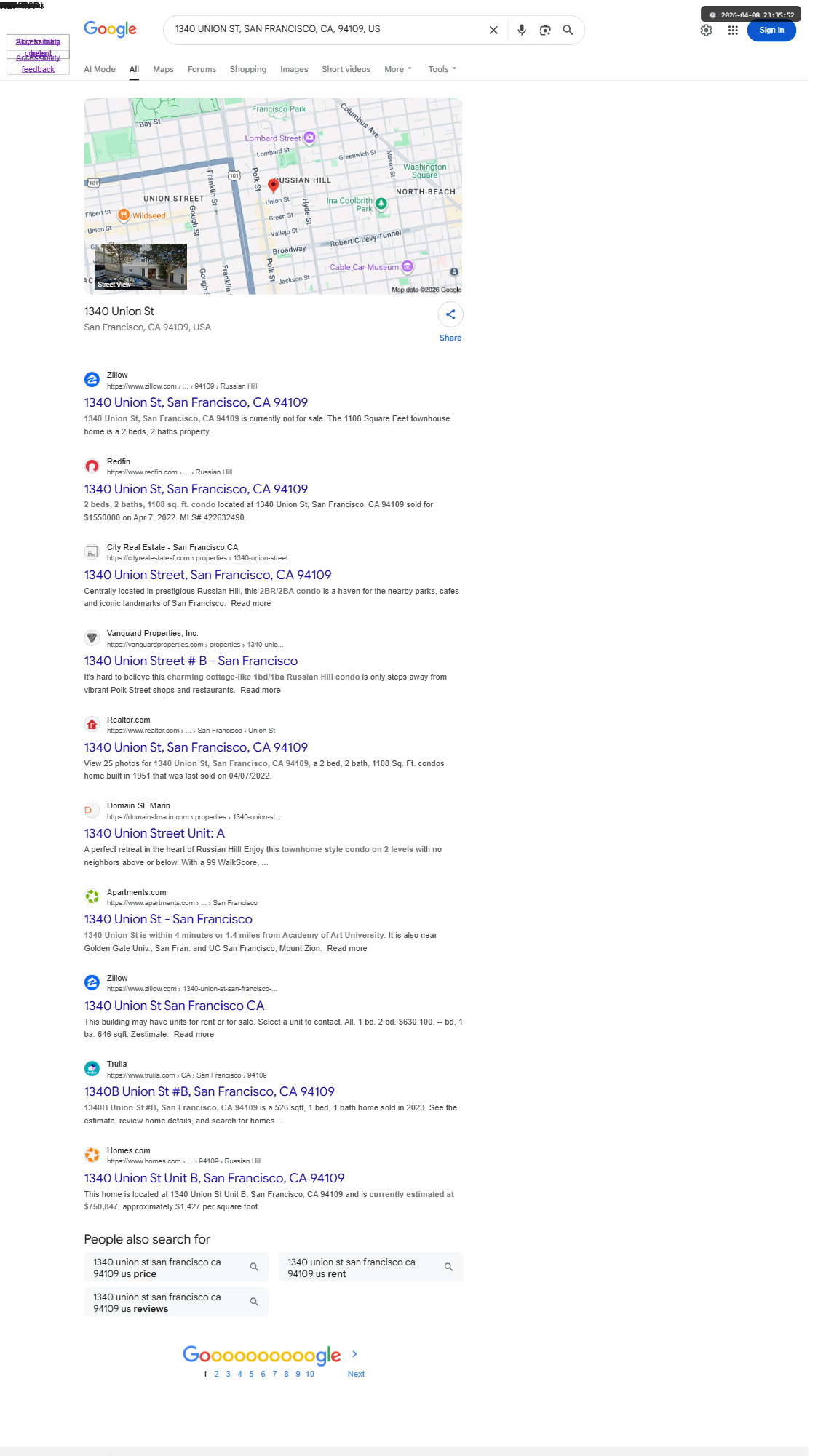Open quick settings gear icon
Screen dimensions: 818x1456
(x=707, y=31)
